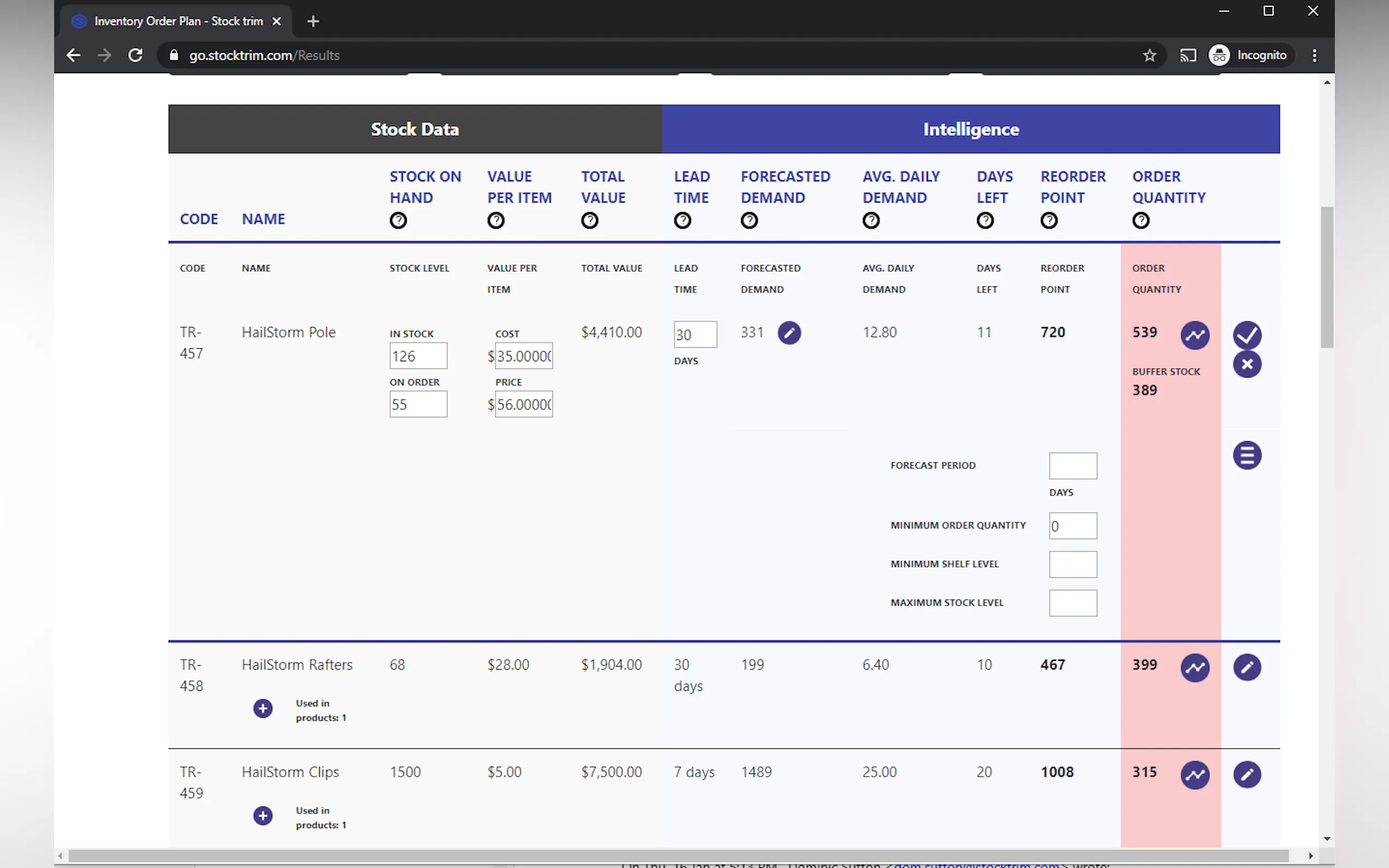Click the Stock On Hand help icon
The height and width of the screenshot is (868, 1389).
point(398,220)
